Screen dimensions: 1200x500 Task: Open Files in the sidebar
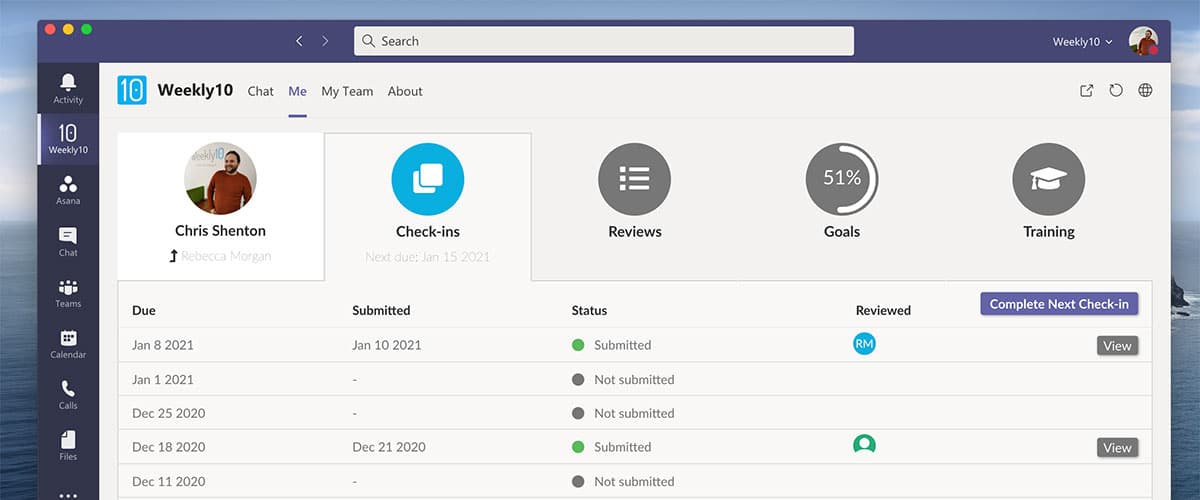pos(68,445)
